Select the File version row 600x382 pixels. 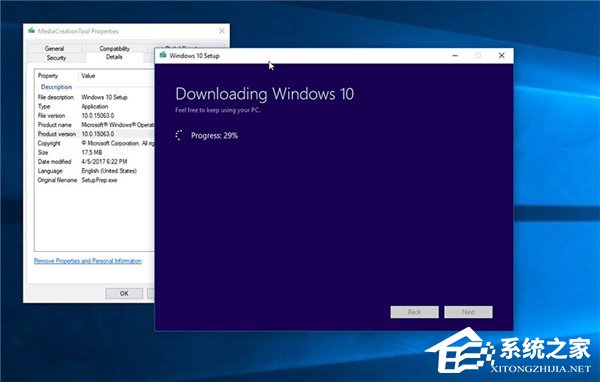(x=95, y=116)
